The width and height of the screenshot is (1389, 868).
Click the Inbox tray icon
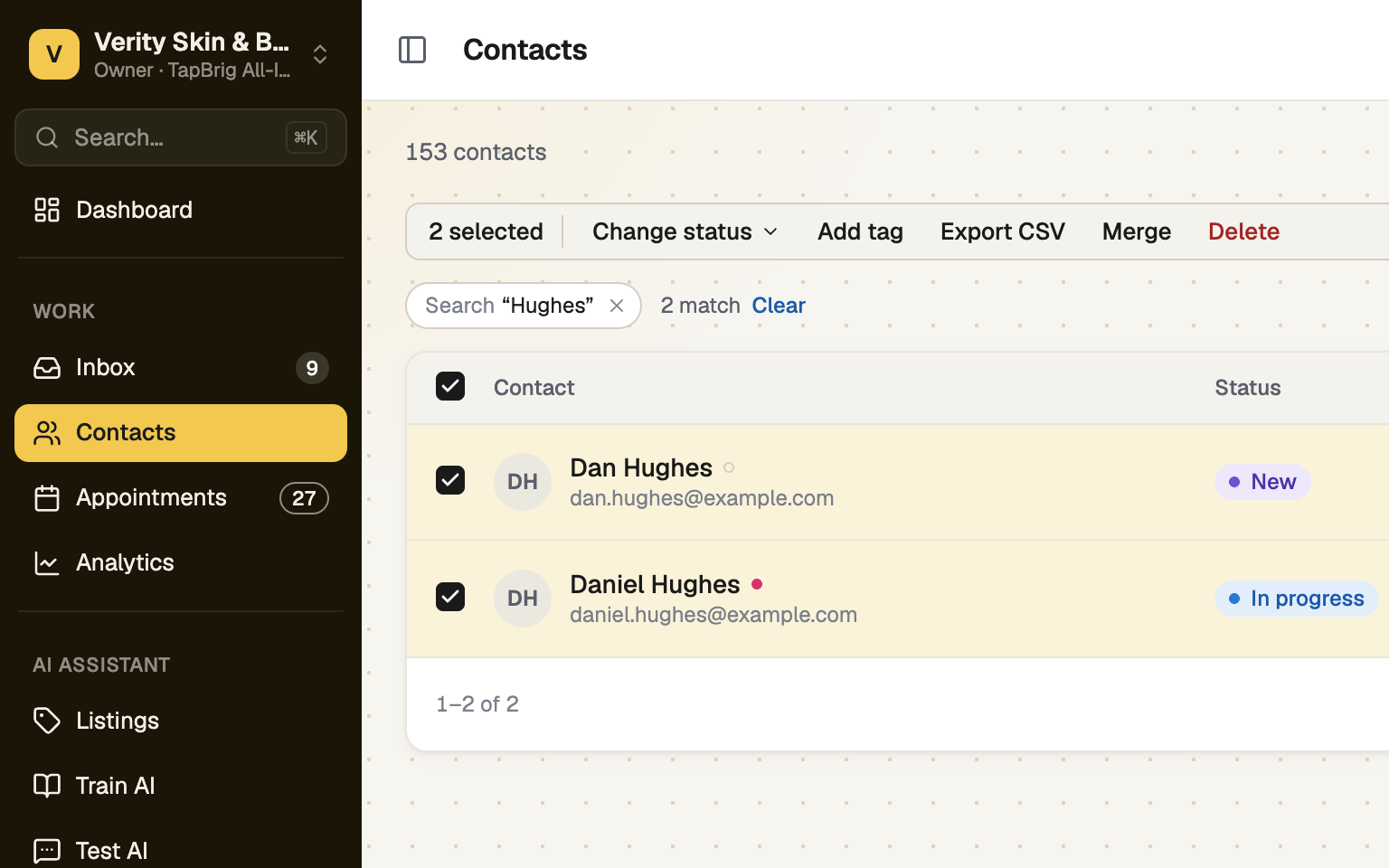tap(47, 368)
